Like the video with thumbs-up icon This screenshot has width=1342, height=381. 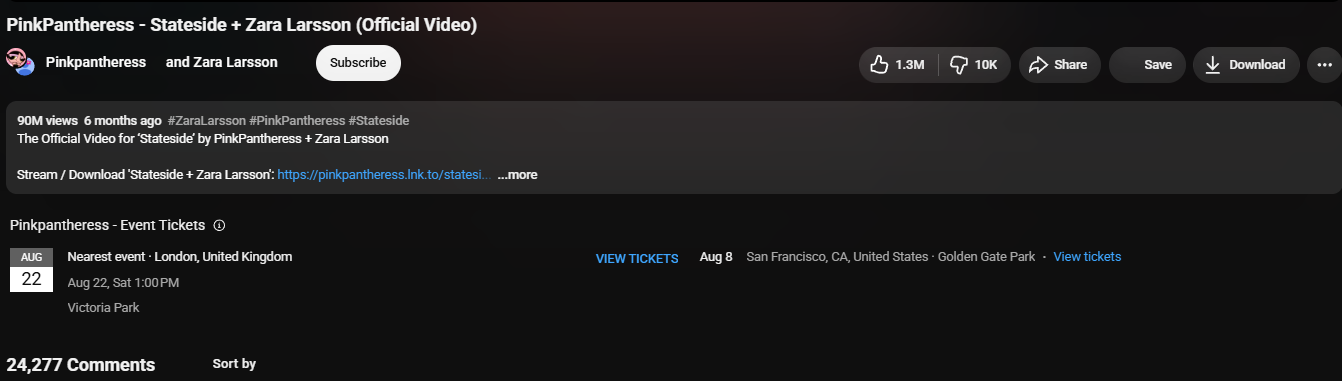click(x=898, y=65)
